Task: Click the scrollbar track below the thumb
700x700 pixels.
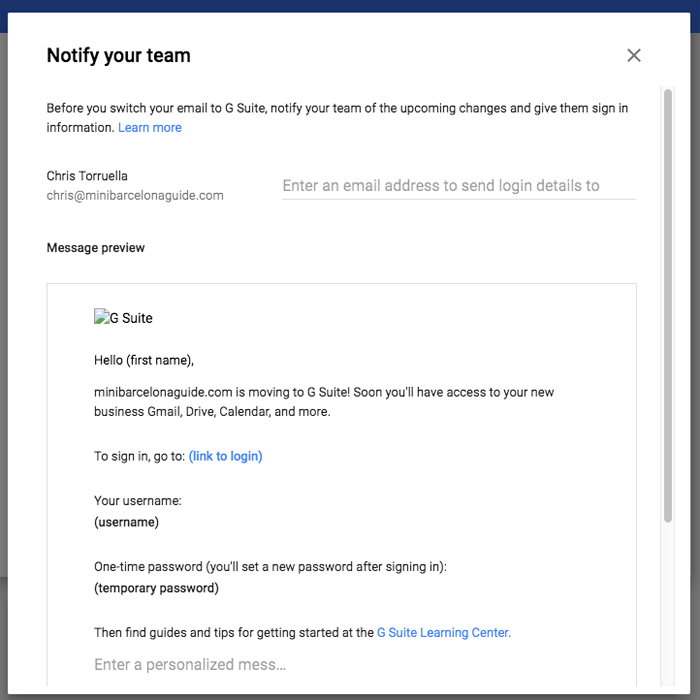Action: pos(668,610)
